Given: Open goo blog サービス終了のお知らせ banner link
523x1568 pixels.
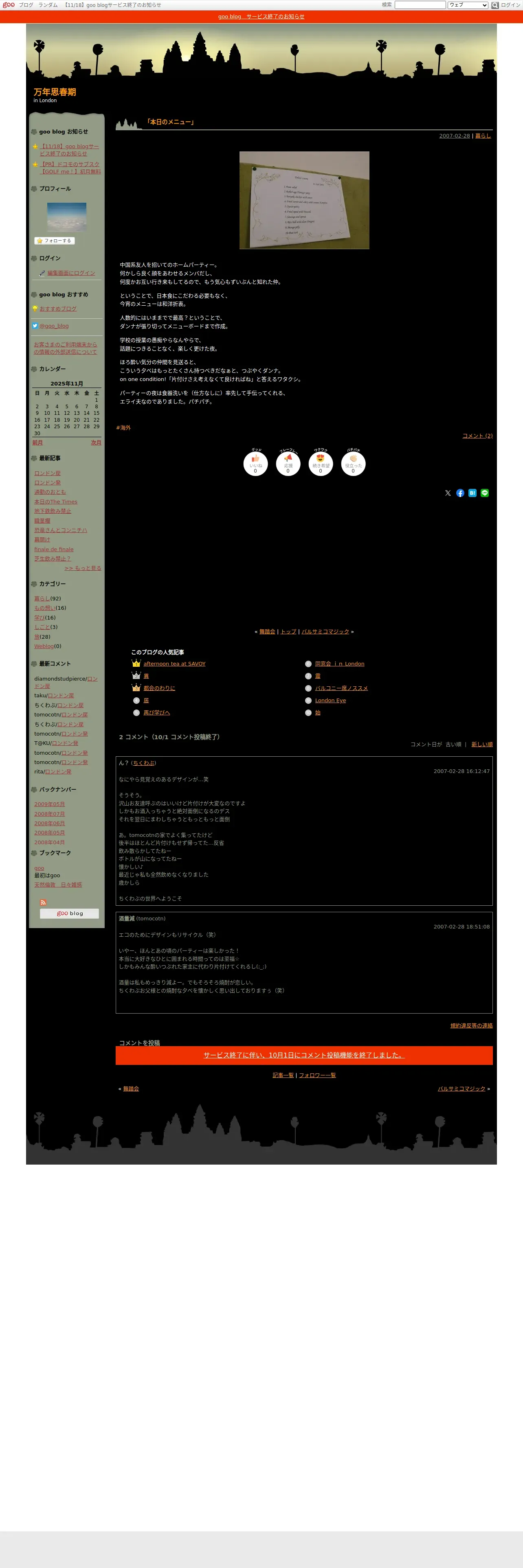Looking at the screenshot, I should (261, 16).
